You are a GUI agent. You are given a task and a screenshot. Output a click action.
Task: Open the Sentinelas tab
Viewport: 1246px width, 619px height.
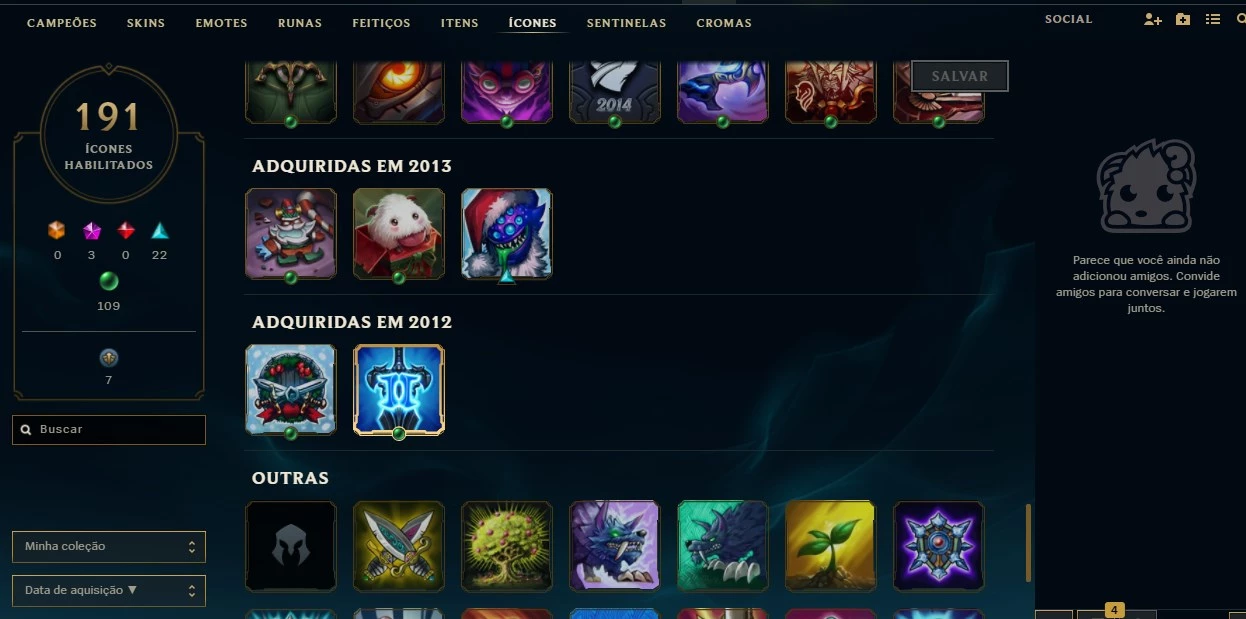626,23
